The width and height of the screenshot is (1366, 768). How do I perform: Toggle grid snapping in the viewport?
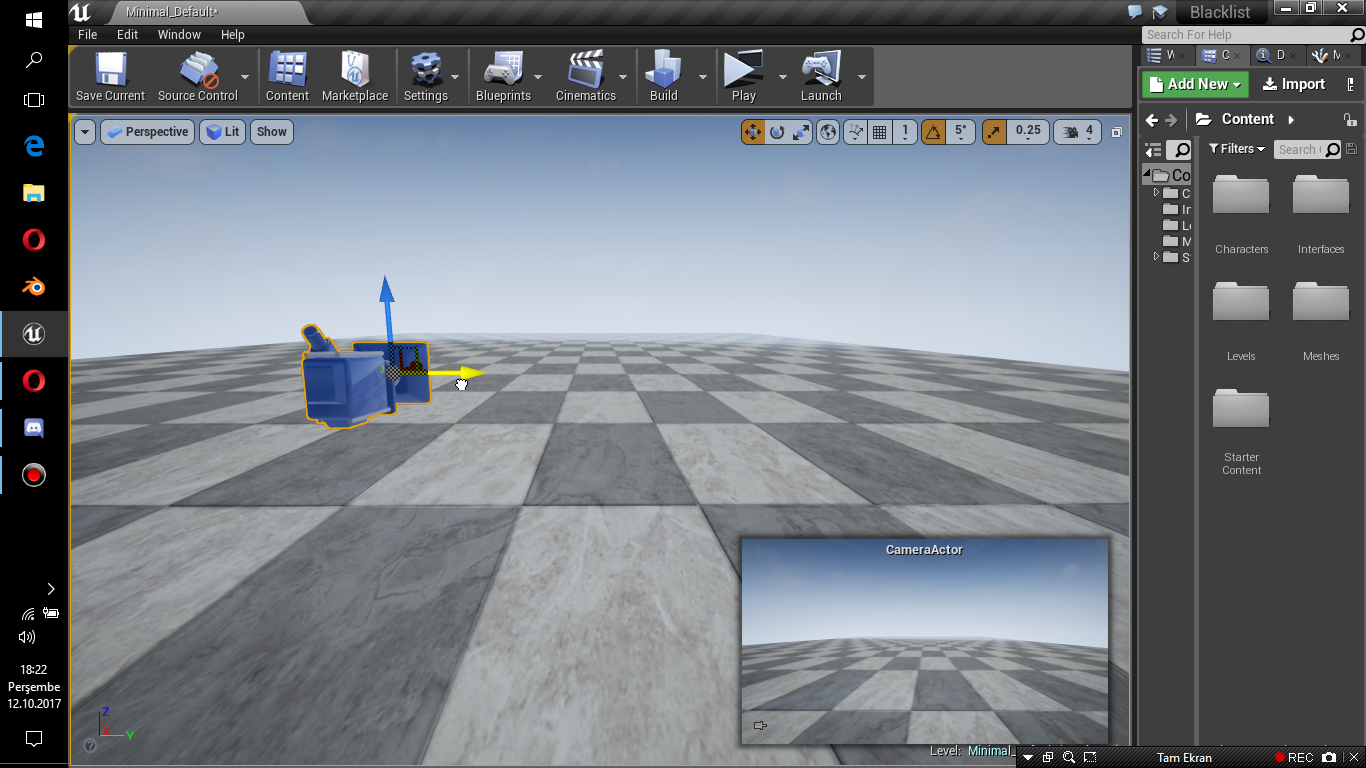tap(880, 131)
